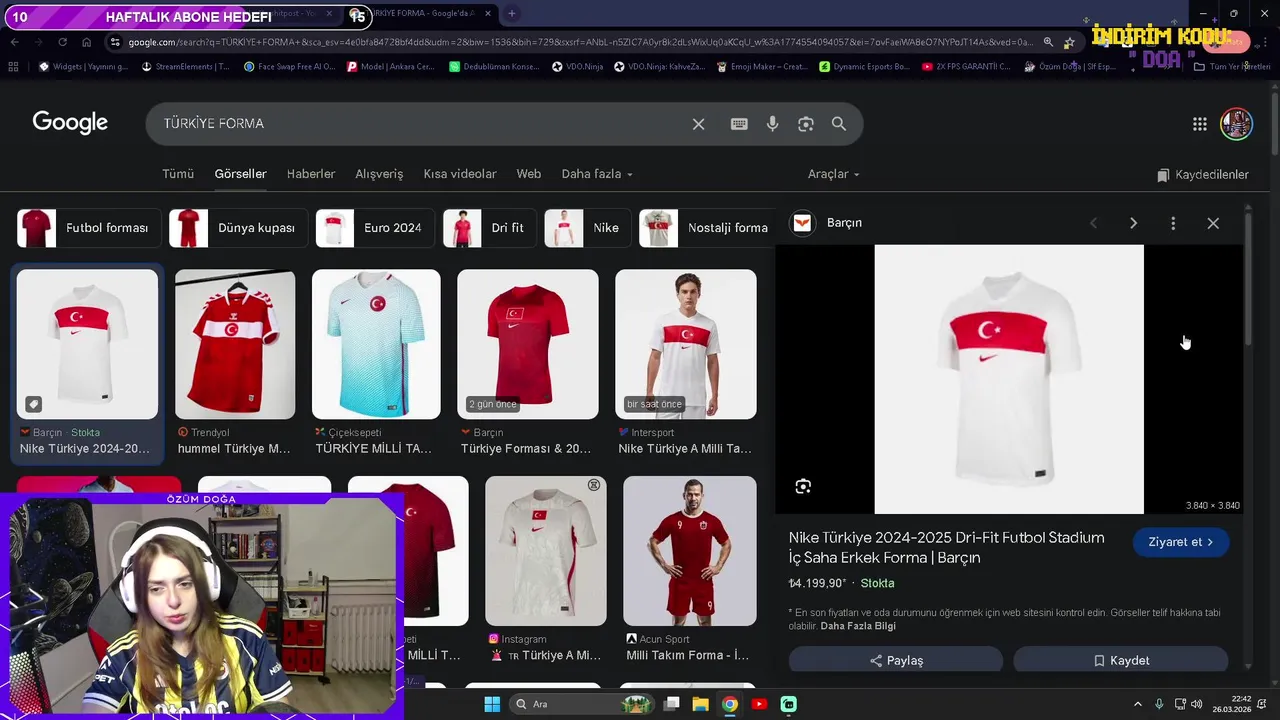The height and width of the screenshot is (720, 1280).
Task: Filter by Nike chip
Action: 586,228
